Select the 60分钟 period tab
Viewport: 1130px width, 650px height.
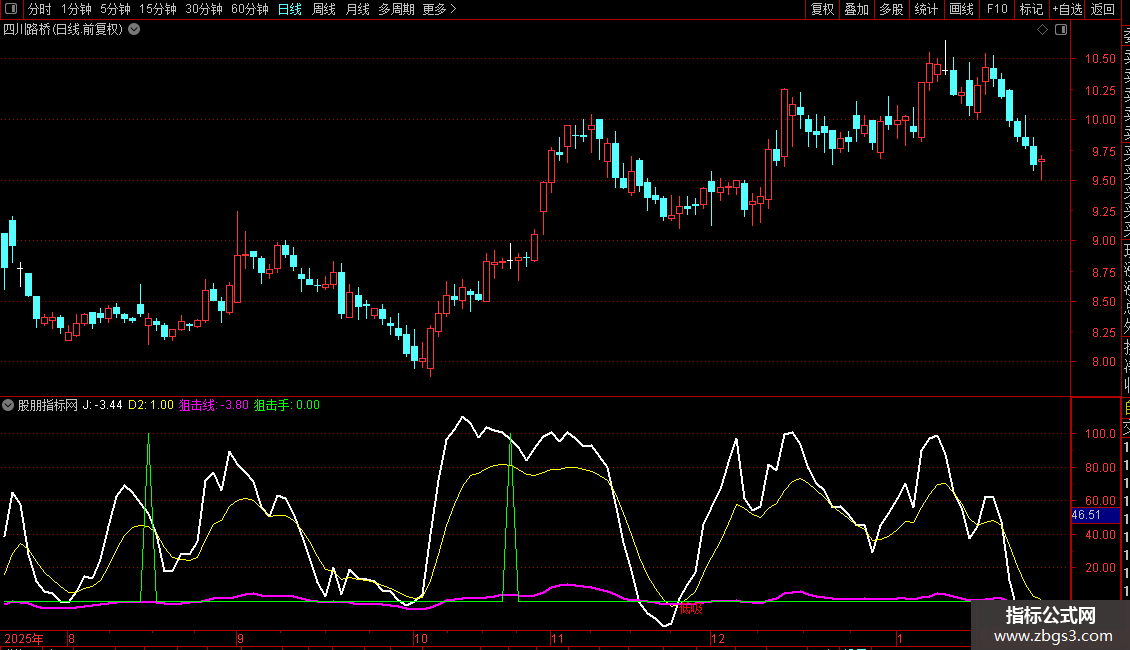(x=250, y=9)
